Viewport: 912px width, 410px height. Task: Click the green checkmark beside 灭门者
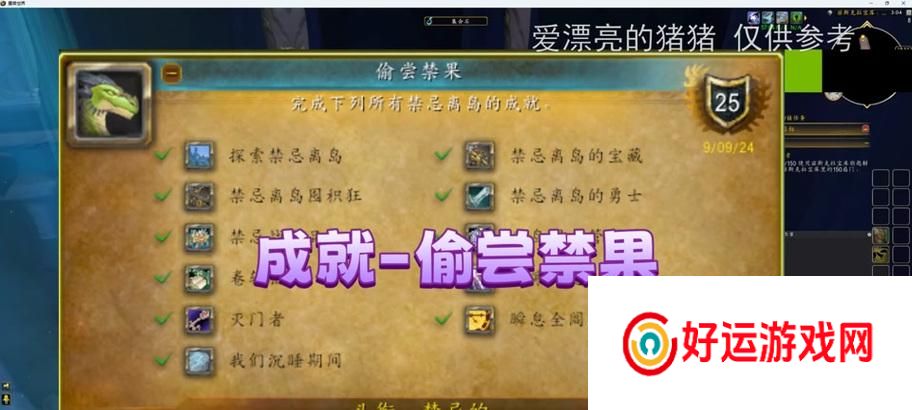(163, 319)
